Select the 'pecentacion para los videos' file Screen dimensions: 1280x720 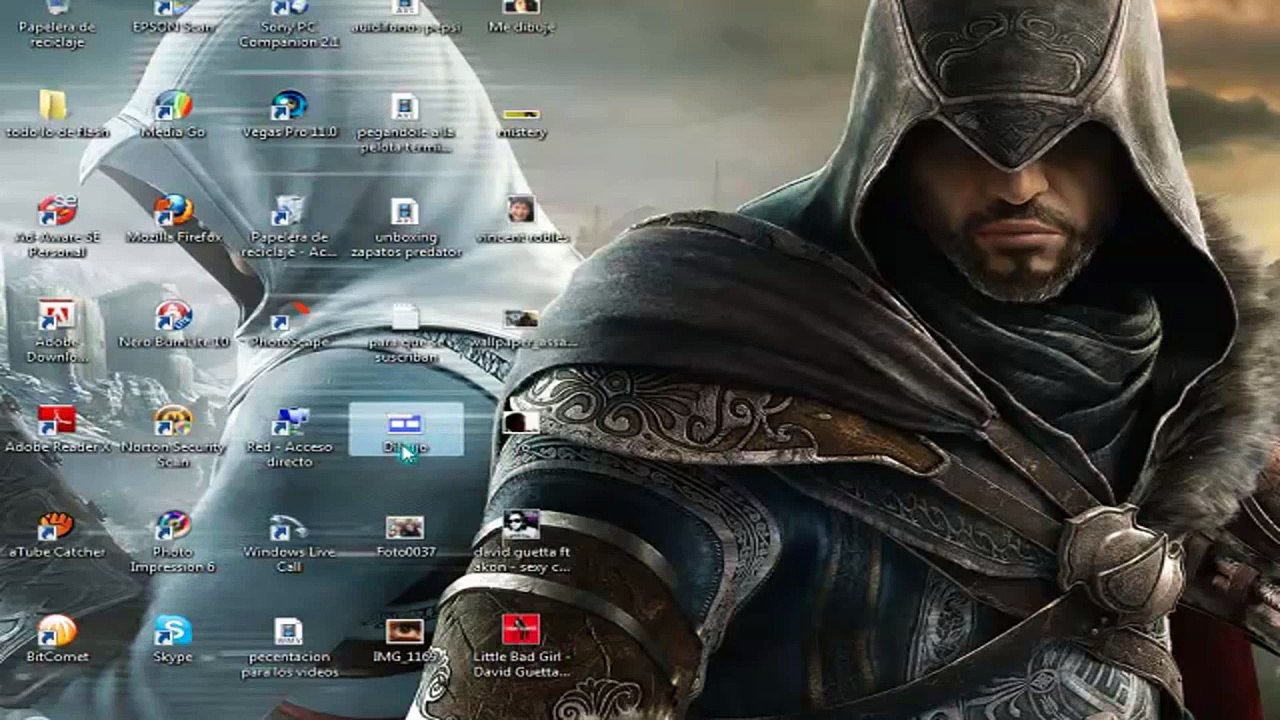point(289,631)
